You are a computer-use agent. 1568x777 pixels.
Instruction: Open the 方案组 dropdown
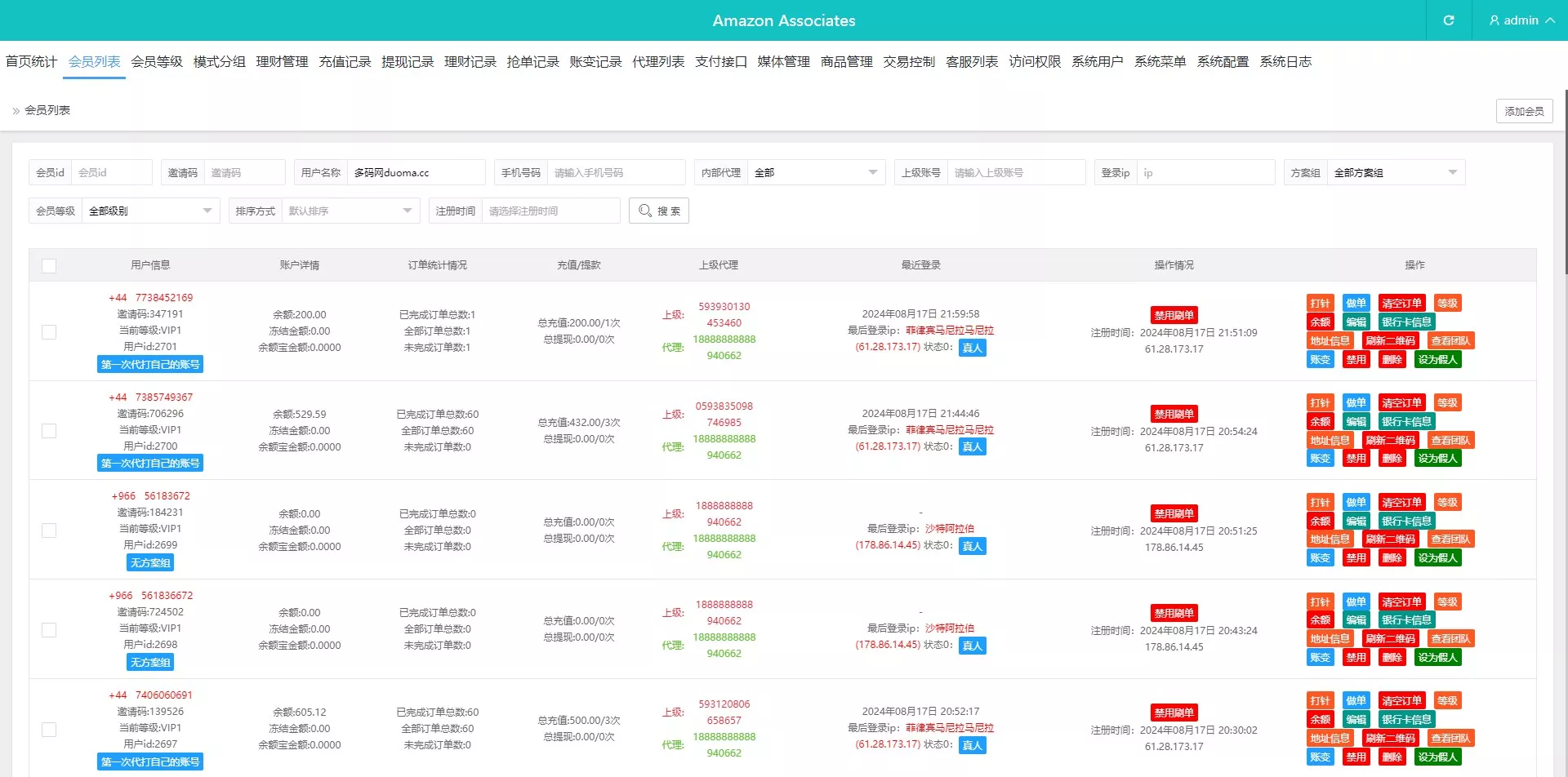coord(1395,172)
